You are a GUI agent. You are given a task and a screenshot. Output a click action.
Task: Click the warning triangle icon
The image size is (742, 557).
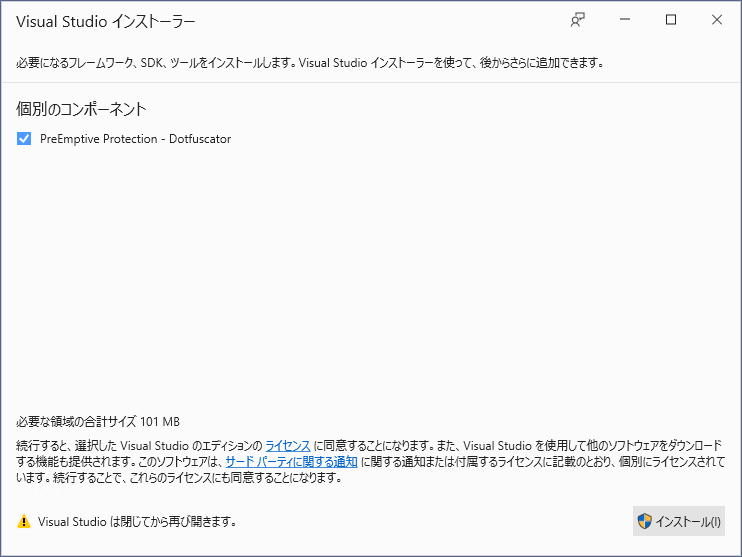point(24,522)
